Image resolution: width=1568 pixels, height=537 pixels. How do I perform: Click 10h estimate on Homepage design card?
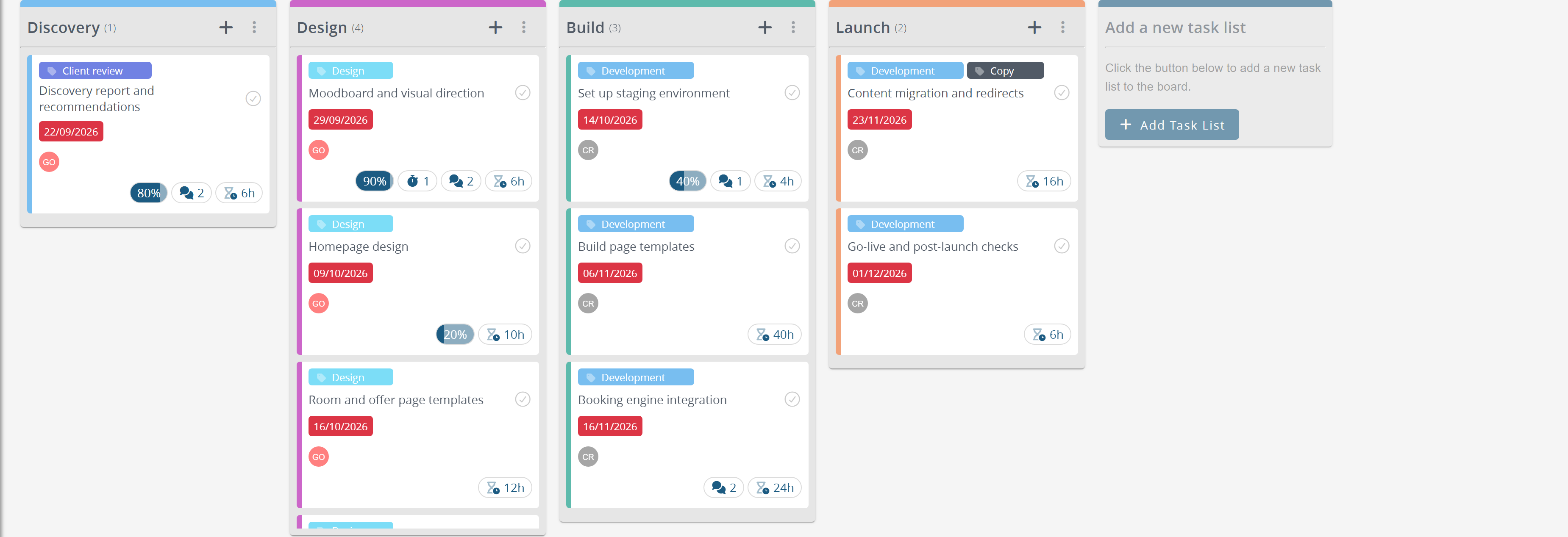coord(505,334)
